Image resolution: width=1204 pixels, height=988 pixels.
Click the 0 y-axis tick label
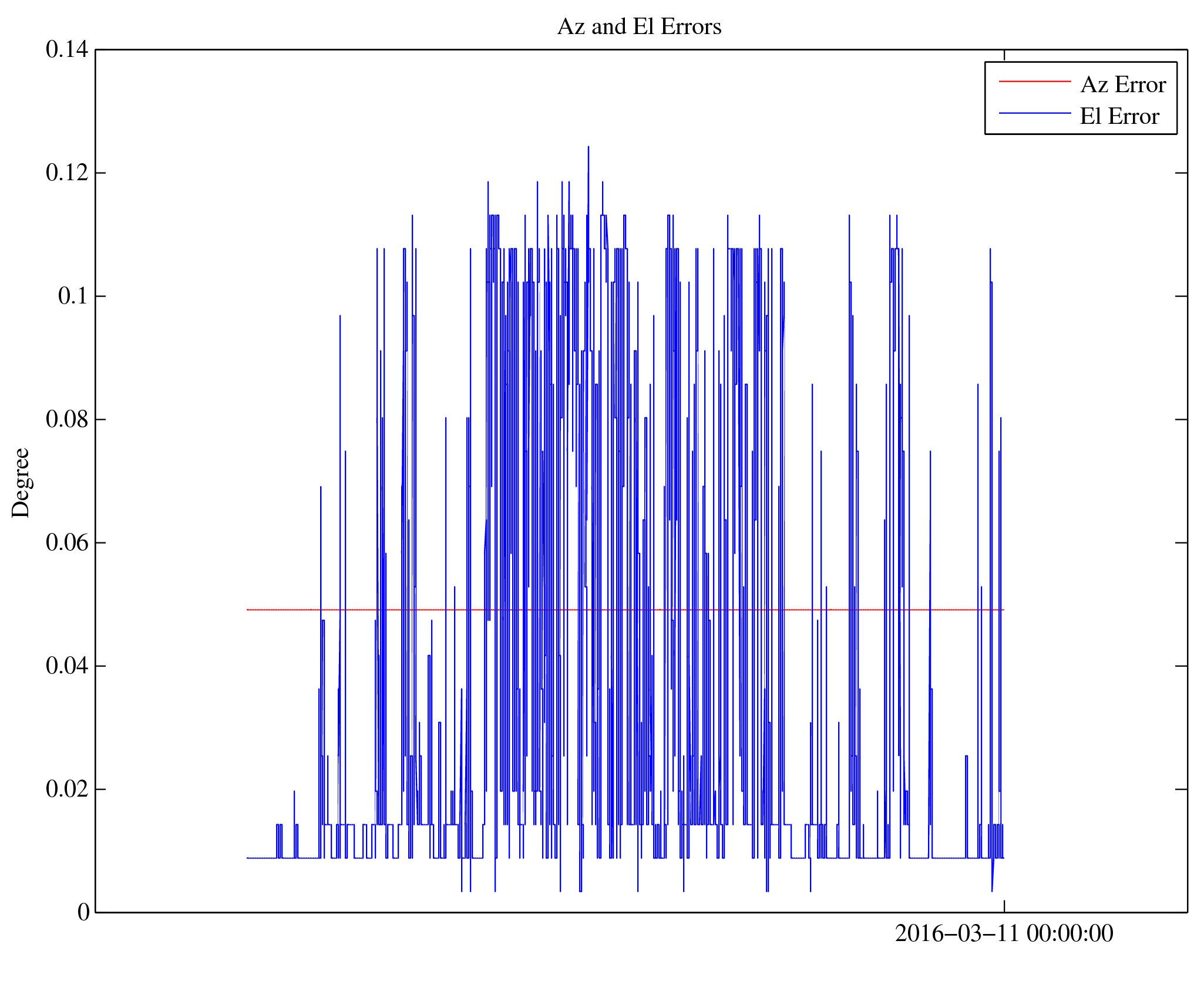coord(83,912)
